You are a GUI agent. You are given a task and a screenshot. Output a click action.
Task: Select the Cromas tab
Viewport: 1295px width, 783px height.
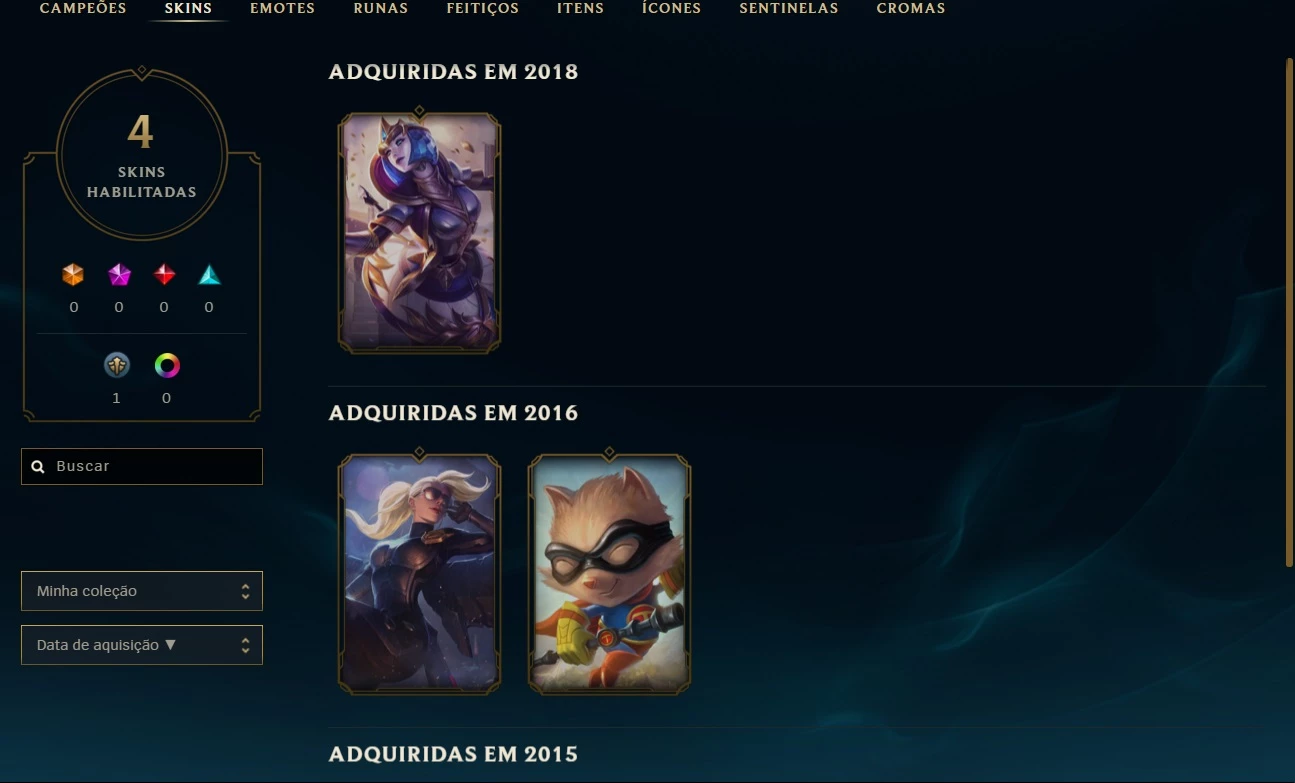pos(911,8)
